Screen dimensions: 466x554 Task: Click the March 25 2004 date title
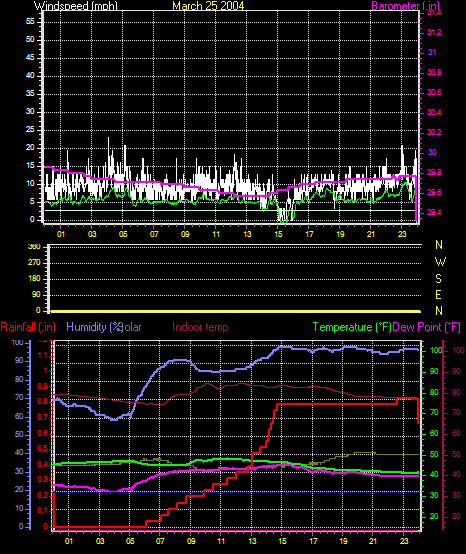pyautogui.click(x=208, y=6)
